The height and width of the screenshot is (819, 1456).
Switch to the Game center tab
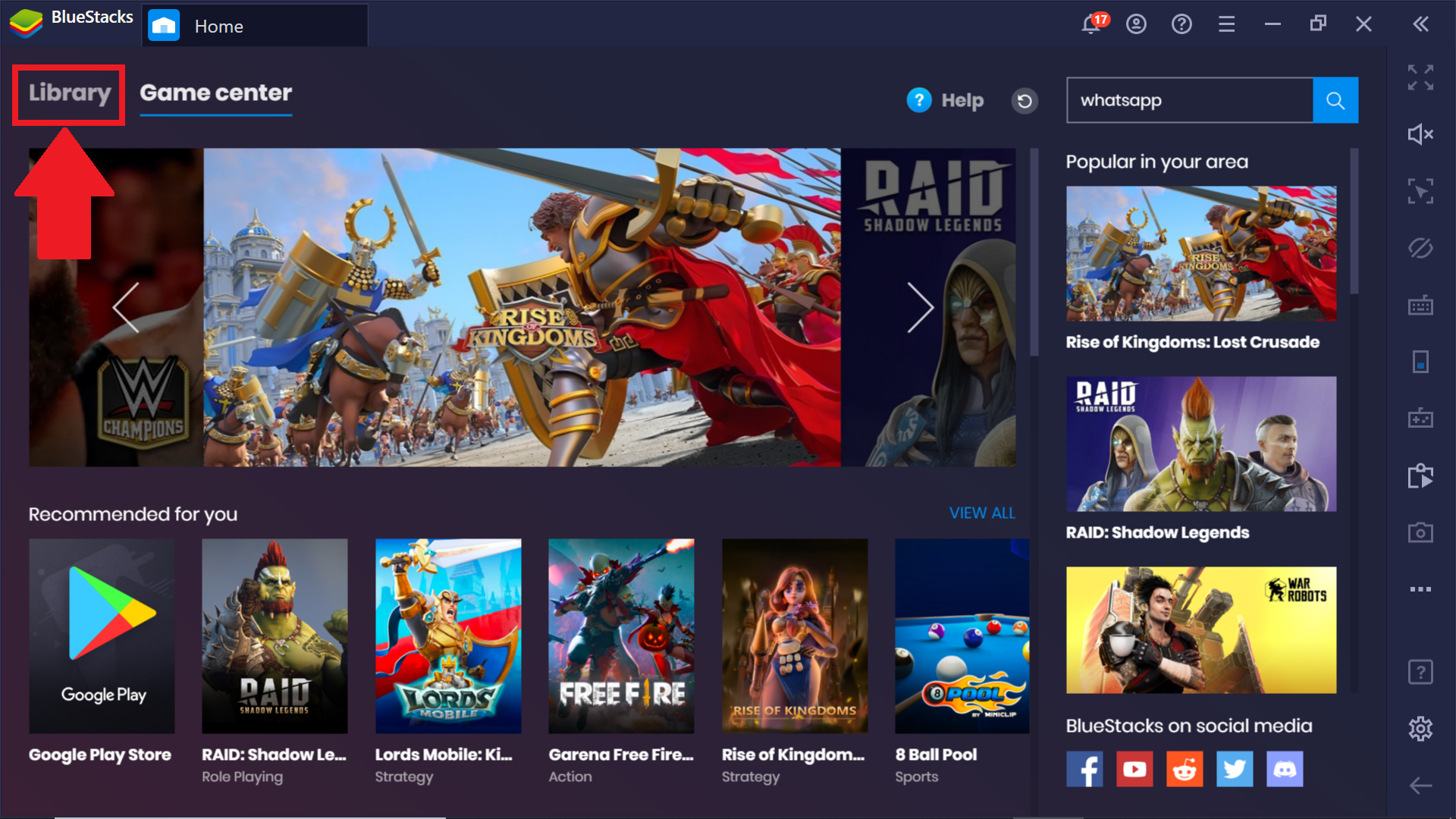tap(215, 93)
